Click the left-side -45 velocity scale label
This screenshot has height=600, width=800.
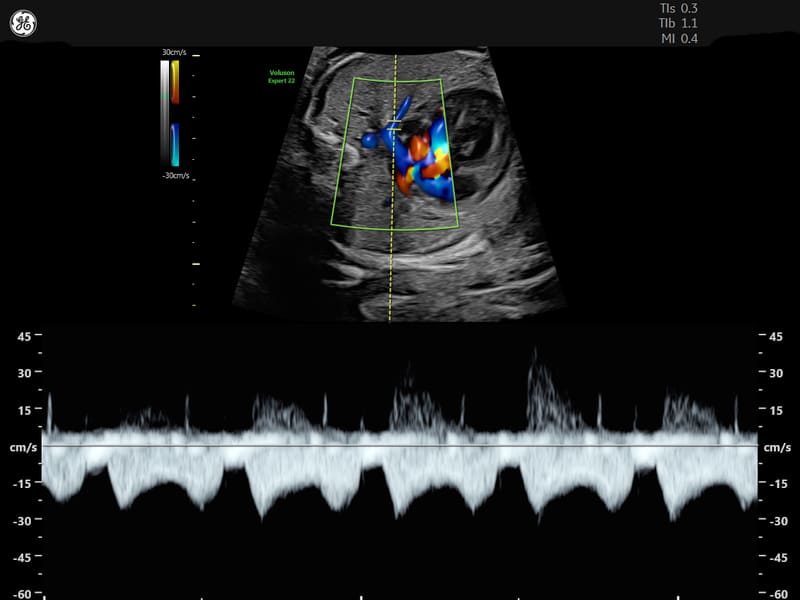(22, 557)
